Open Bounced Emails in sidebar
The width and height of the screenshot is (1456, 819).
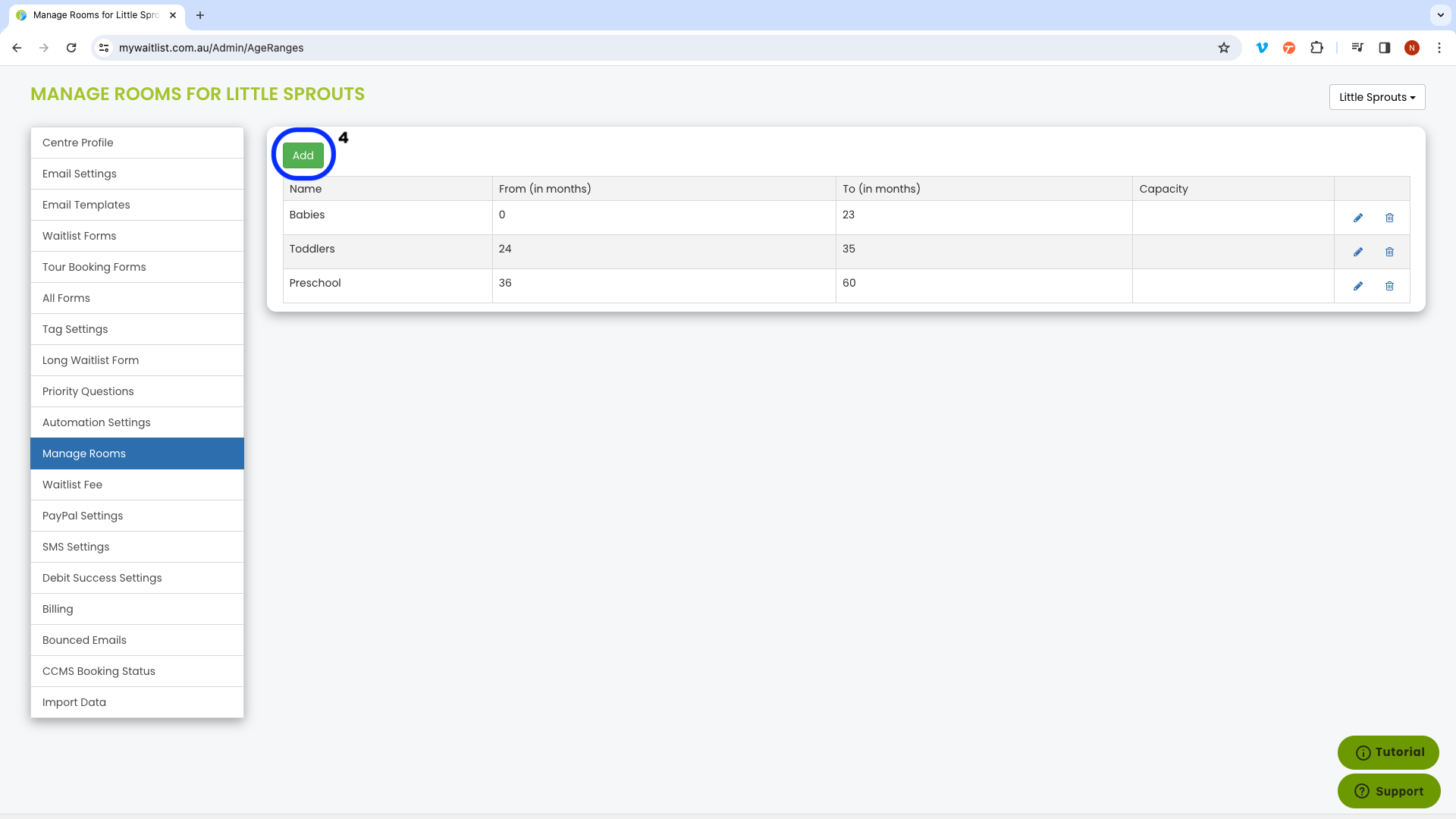click(137, 640)
